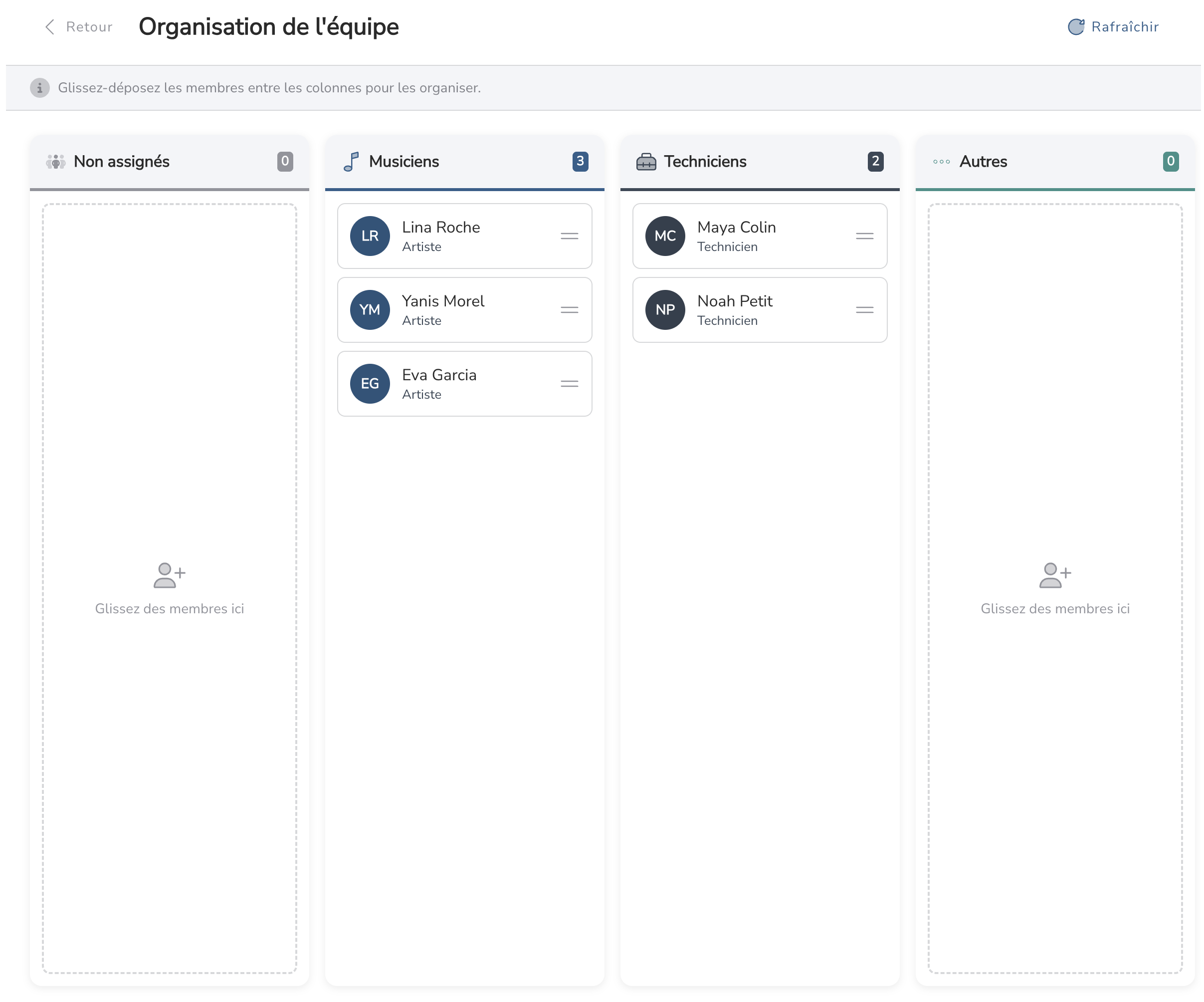Click the EG avatar of Eva Garcia
The height and width of the screenshot is (1002, 1204).
370,384
